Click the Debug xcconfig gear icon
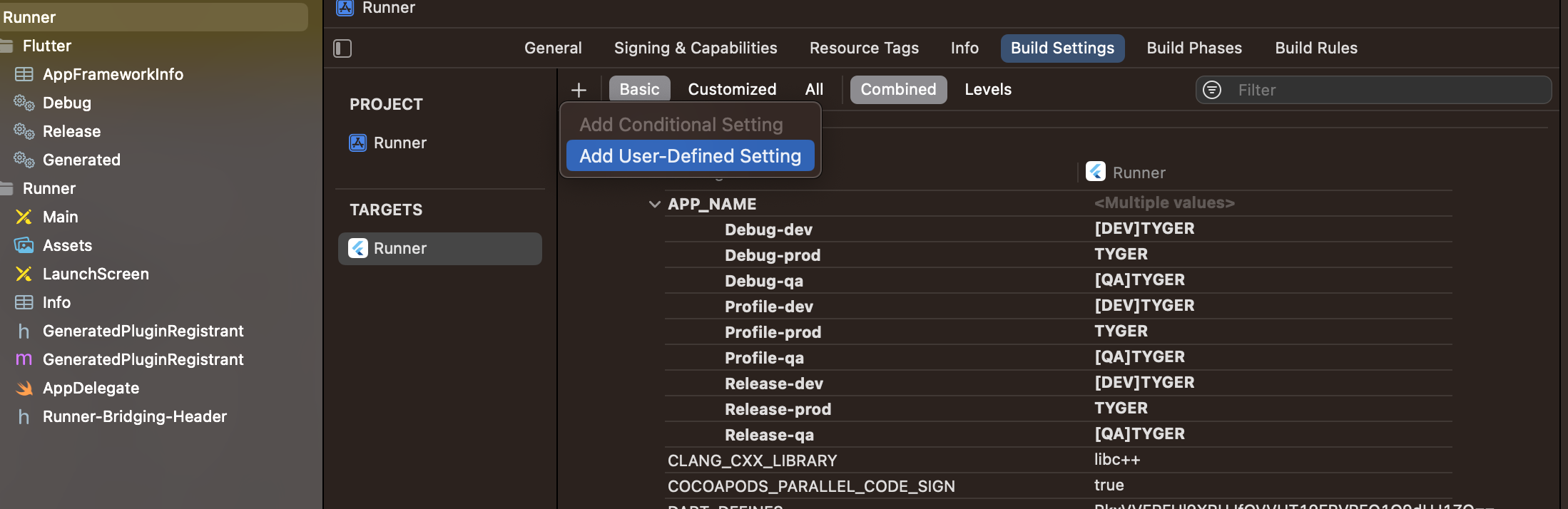Viewport: 1568px width, 509px height. coord(24,103)
